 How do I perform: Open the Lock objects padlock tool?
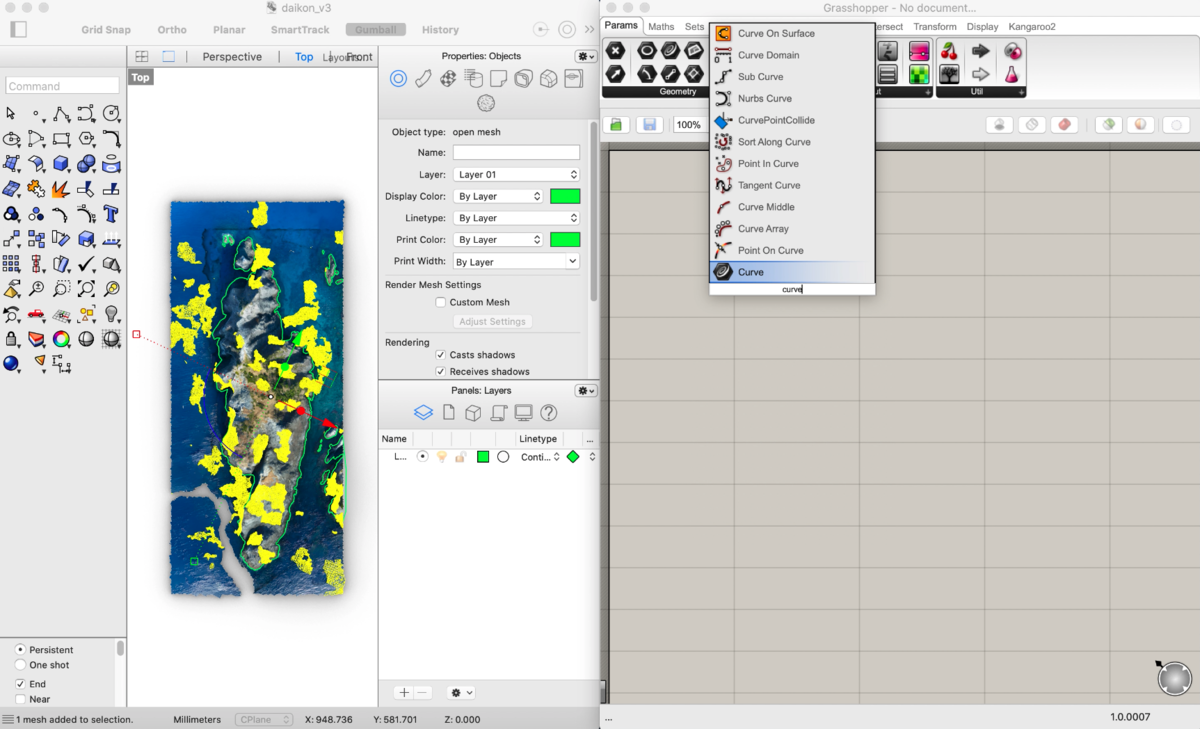click(11, 339)
